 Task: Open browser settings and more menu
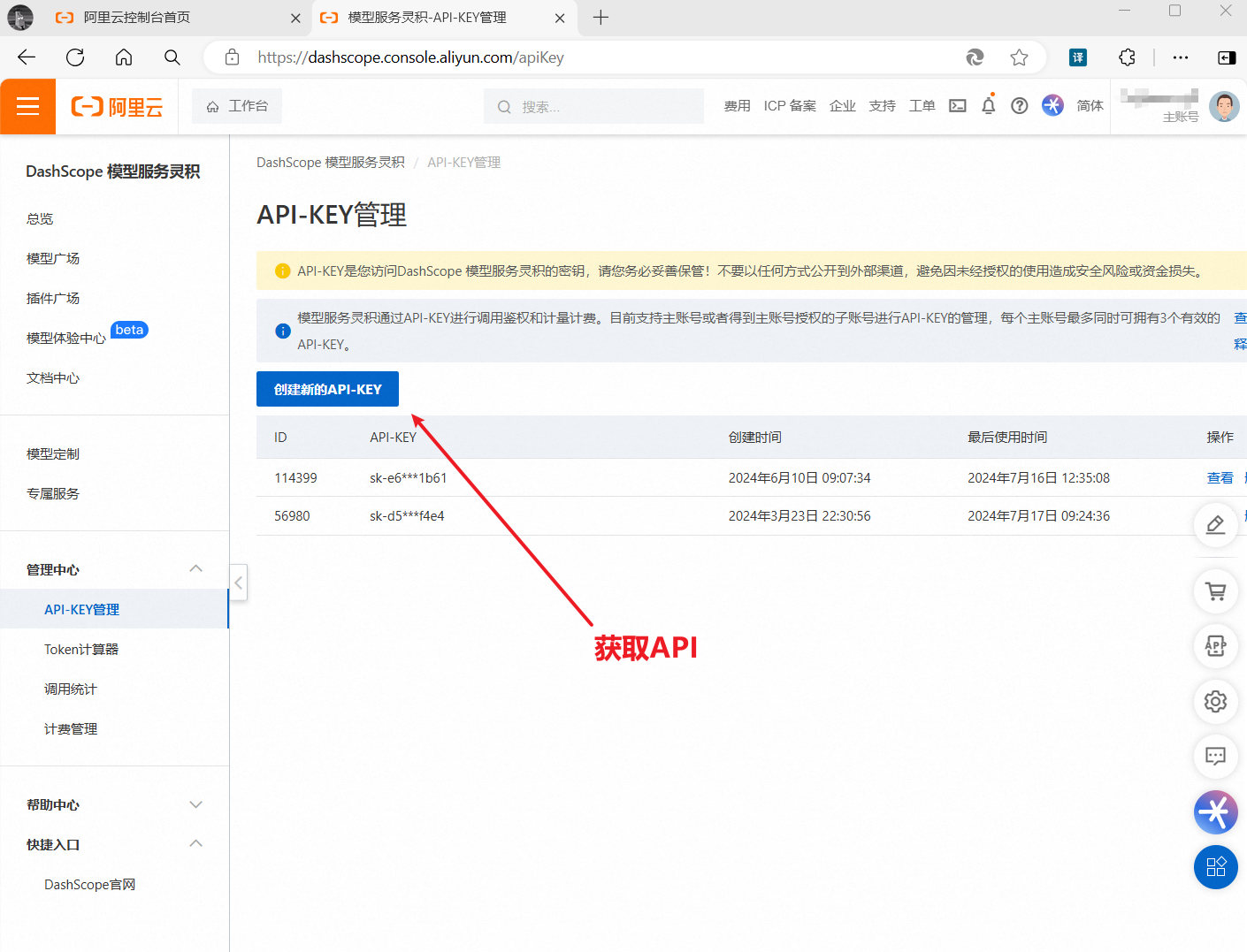tap(1181, 57)
